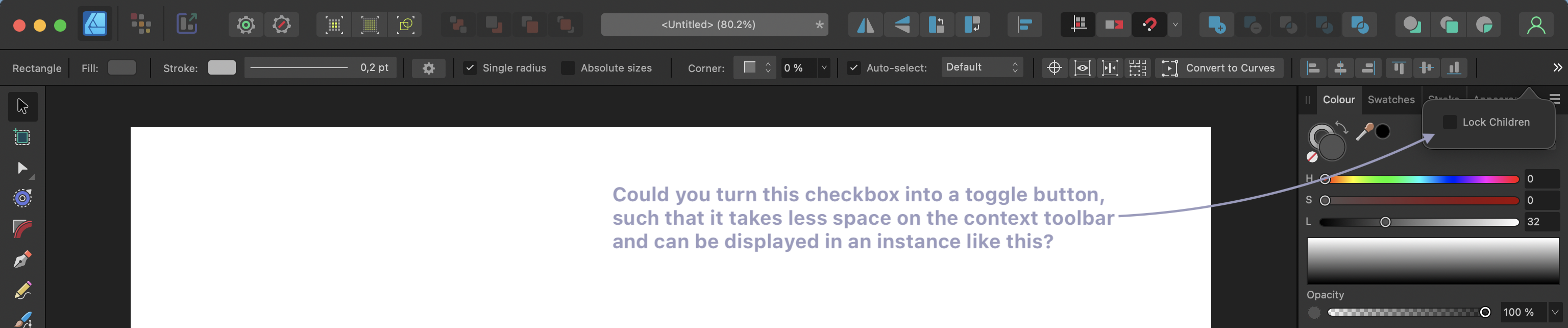Click the lightness value field showing 32
This screenshot has width=1568, height=328.
[1541, 222]
